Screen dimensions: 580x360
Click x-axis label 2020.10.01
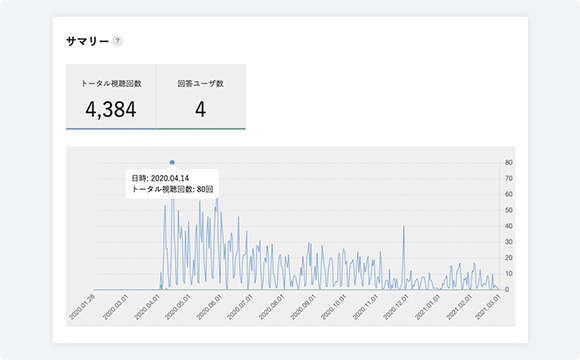pos(334,307)
